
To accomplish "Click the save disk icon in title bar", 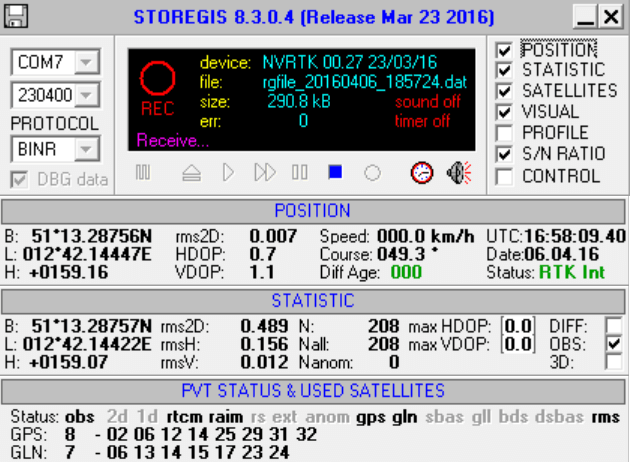I will coord(17,16).
